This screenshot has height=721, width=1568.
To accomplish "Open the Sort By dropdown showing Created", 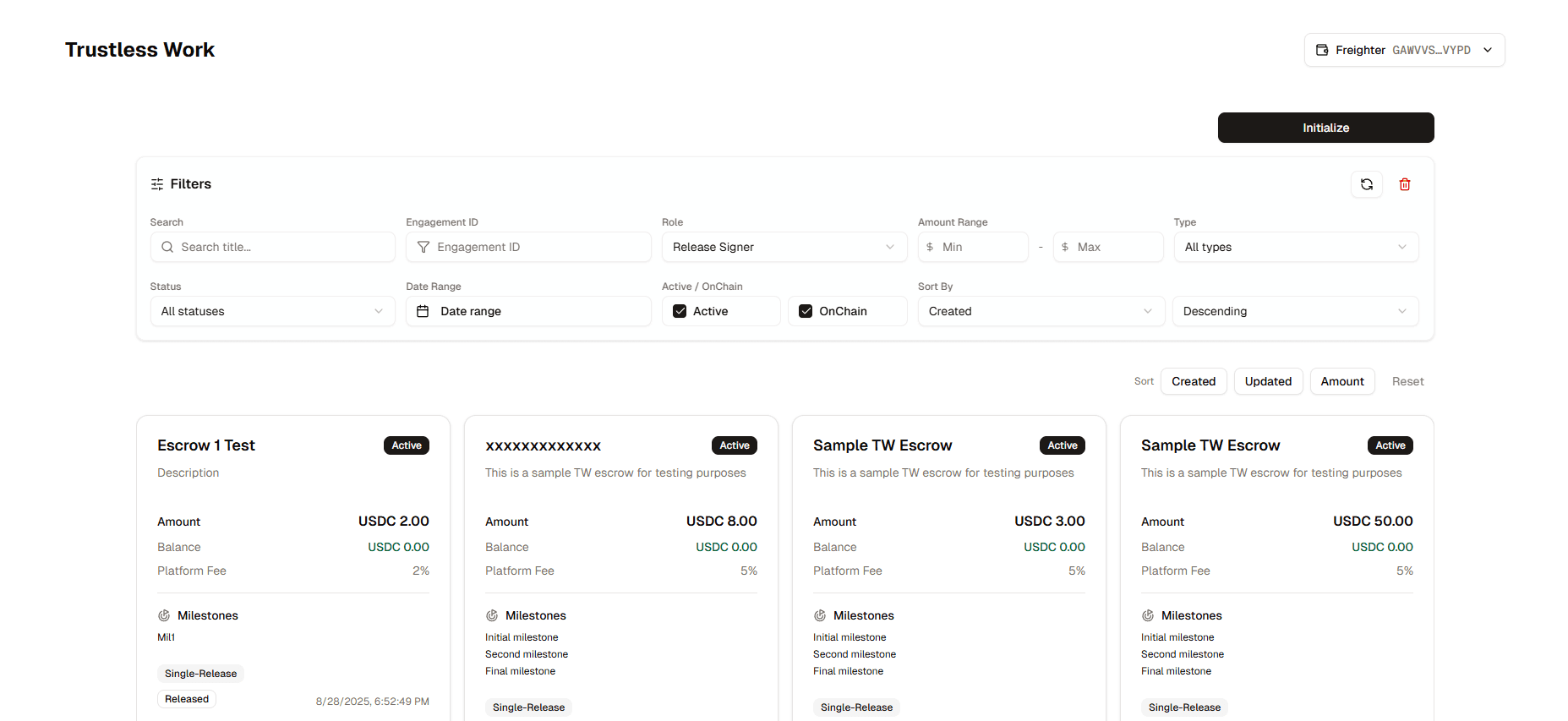I will click(x=1041, y=311).
